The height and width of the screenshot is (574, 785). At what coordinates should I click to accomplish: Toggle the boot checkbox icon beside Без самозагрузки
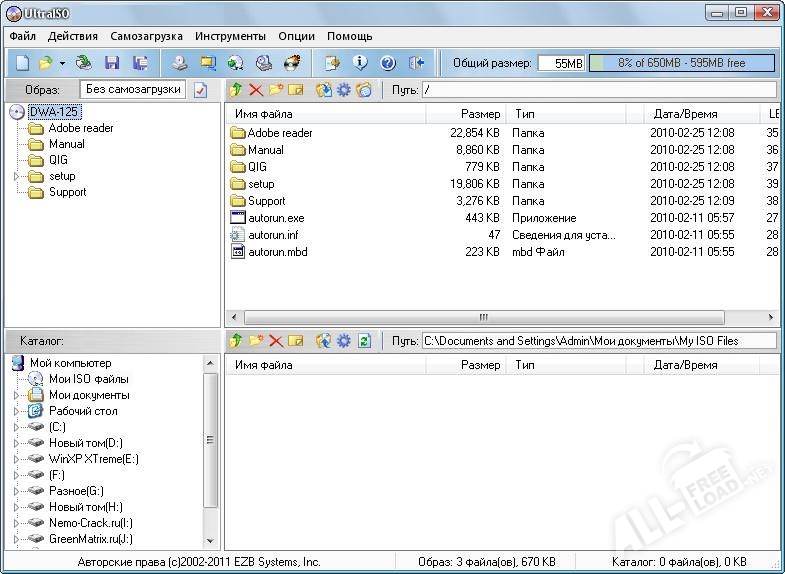(200, 90)
